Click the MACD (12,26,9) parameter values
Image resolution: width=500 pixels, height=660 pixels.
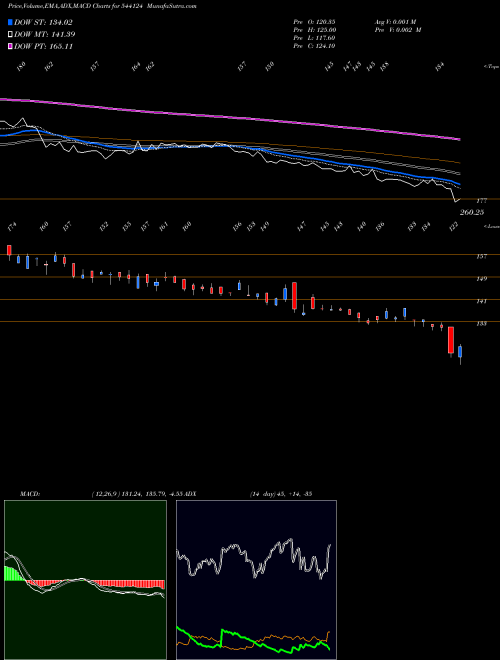pyautogui.click(x=139, y=494)
